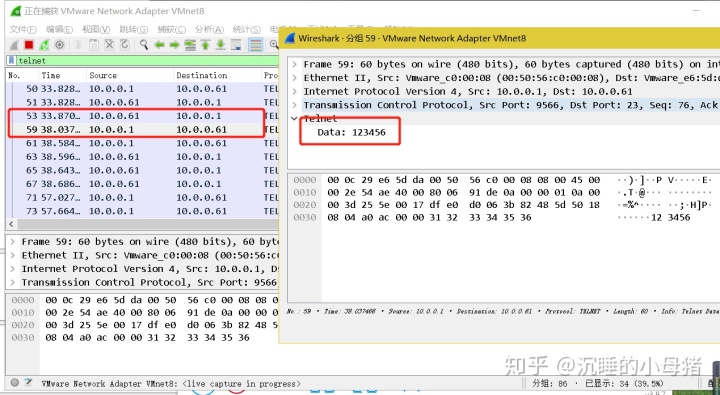
Task: Expand Frame 59 row in main window
Action: click(13, 242)
